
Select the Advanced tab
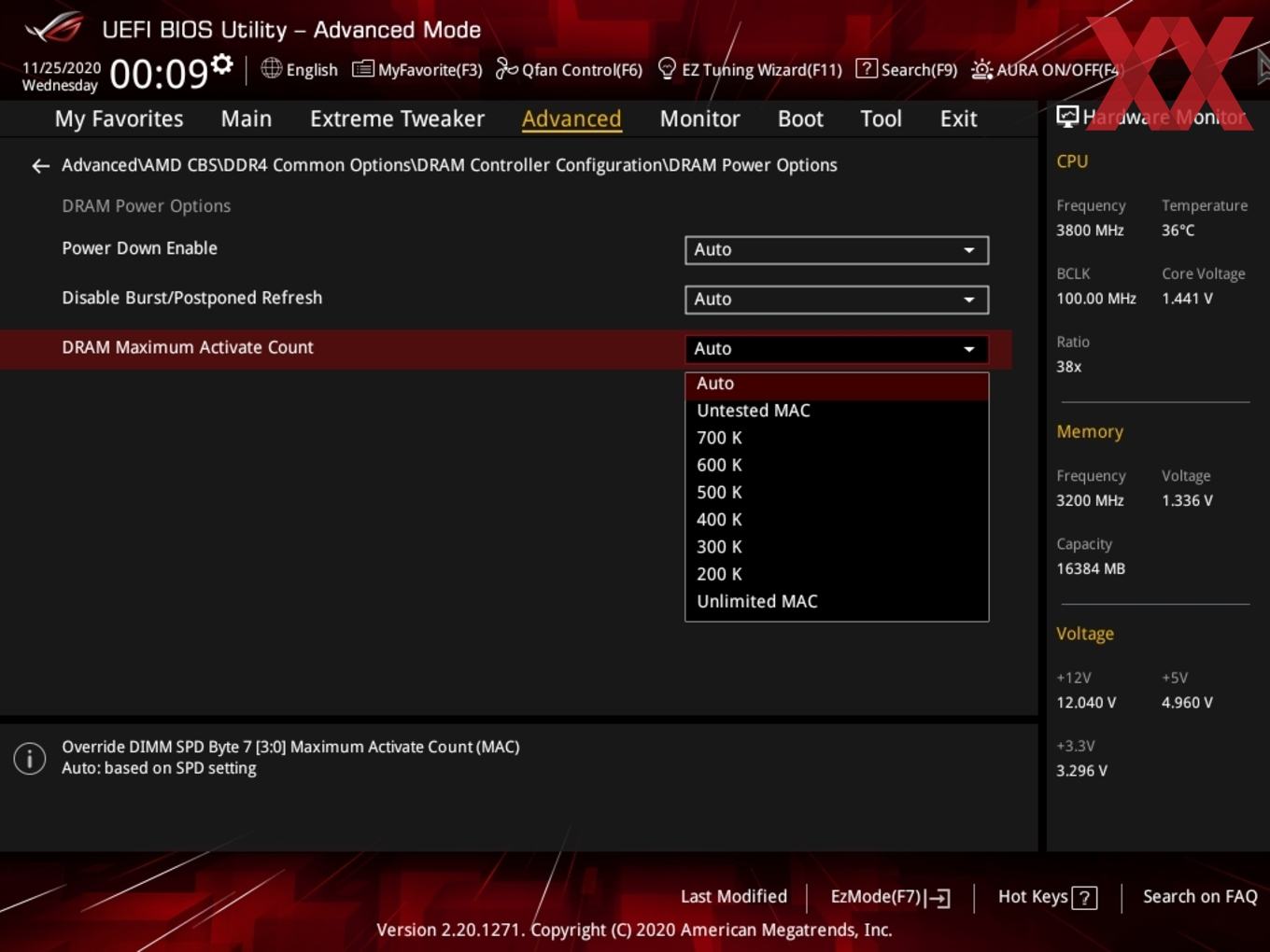click(571, 119)
